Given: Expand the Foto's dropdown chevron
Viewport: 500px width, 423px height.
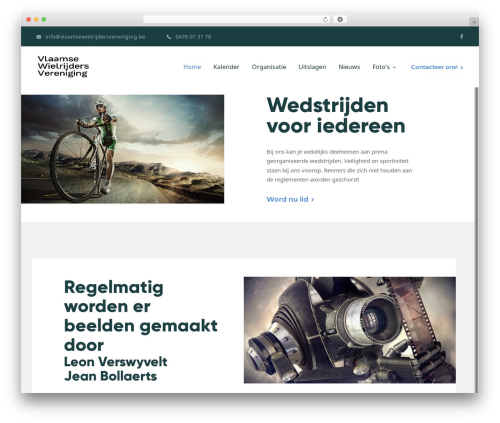Looking at the screenshot, I should [394, 67].
